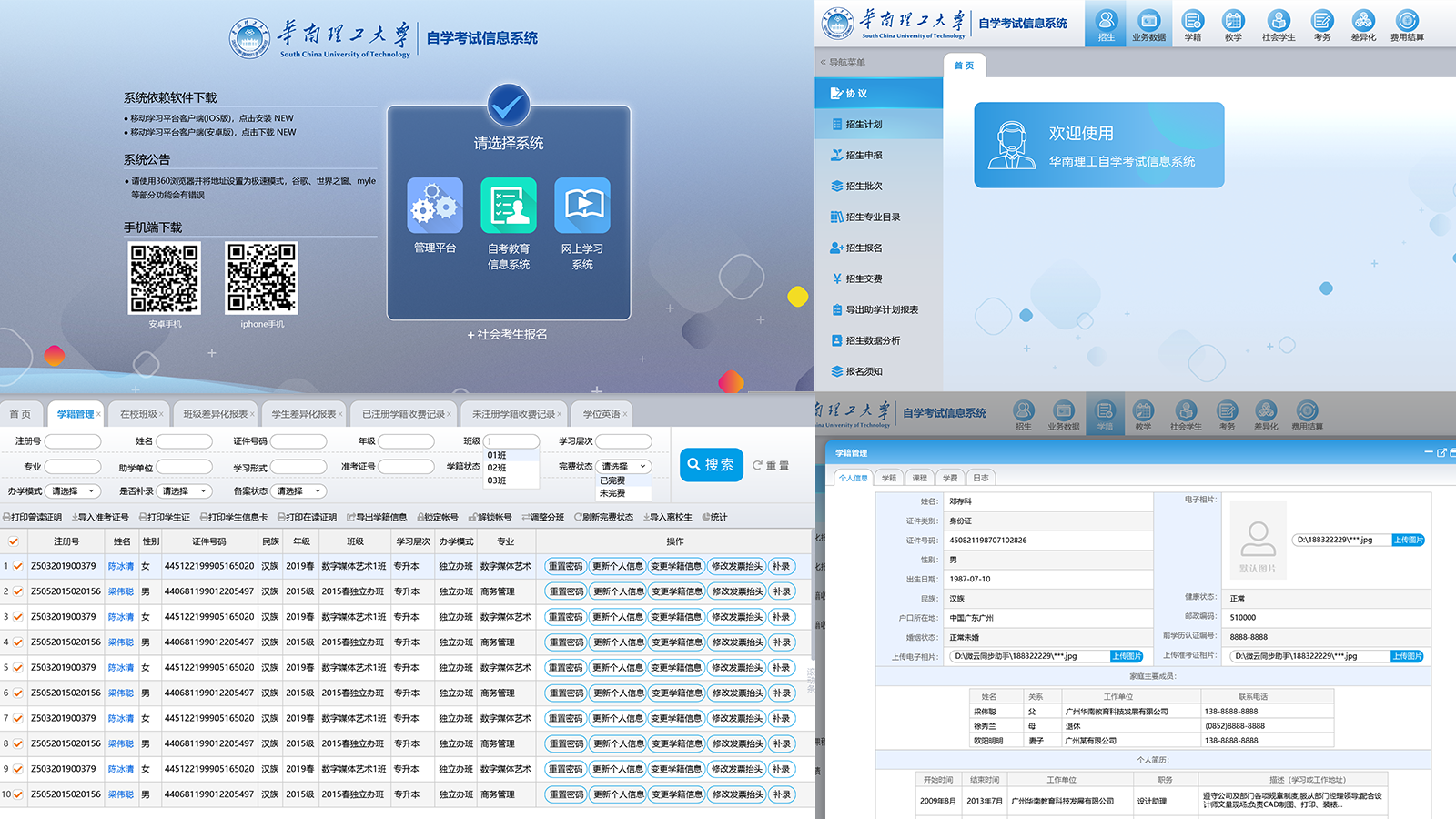This screenshot has height=819, width=1456.
Task: Choose 02班 from the 班级 list
Action: [x=497, y=468]
